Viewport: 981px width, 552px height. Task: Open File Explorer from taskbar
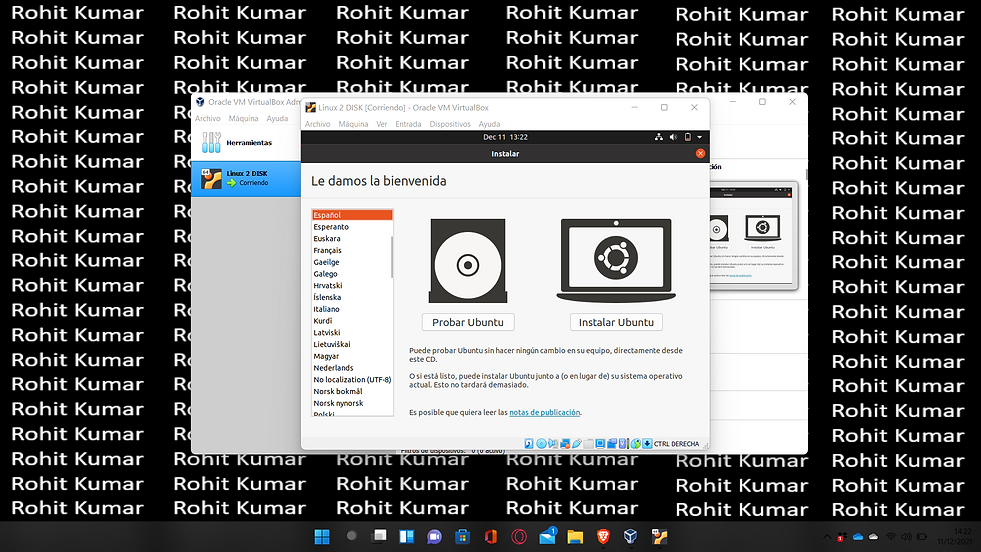(x=575, y=536)
